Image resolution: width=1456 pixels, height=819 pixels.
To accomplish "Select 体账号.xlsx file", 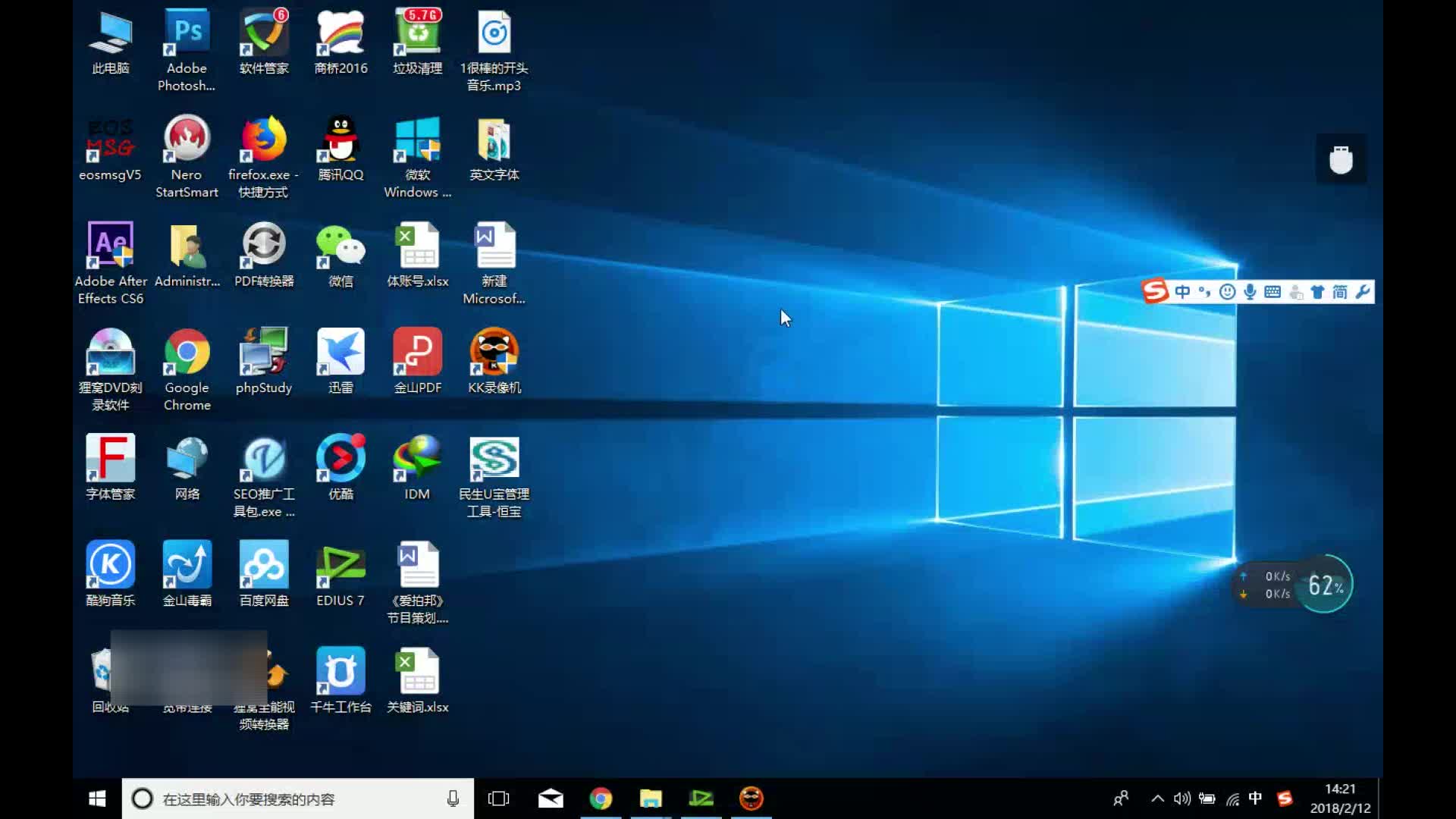I will pyautogui.click(x=417, y=256).
